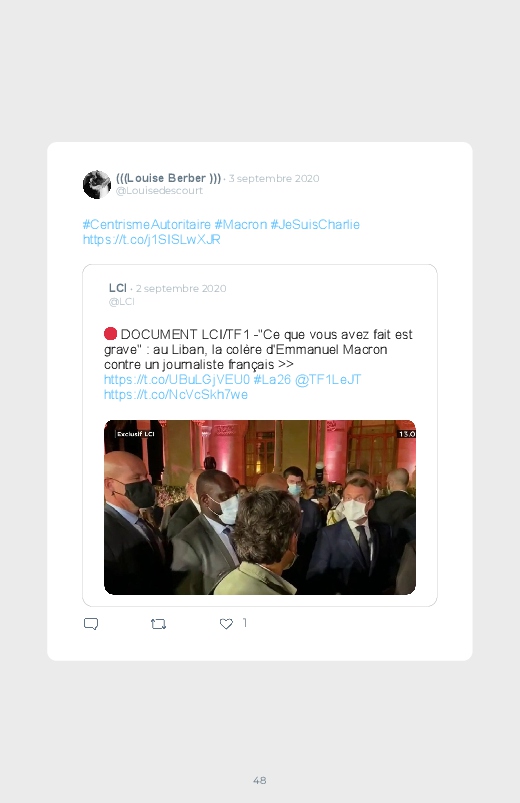This screenshot has height=803, width=520.
Task: Like the tweet with the heart icon
Action: 226,624
